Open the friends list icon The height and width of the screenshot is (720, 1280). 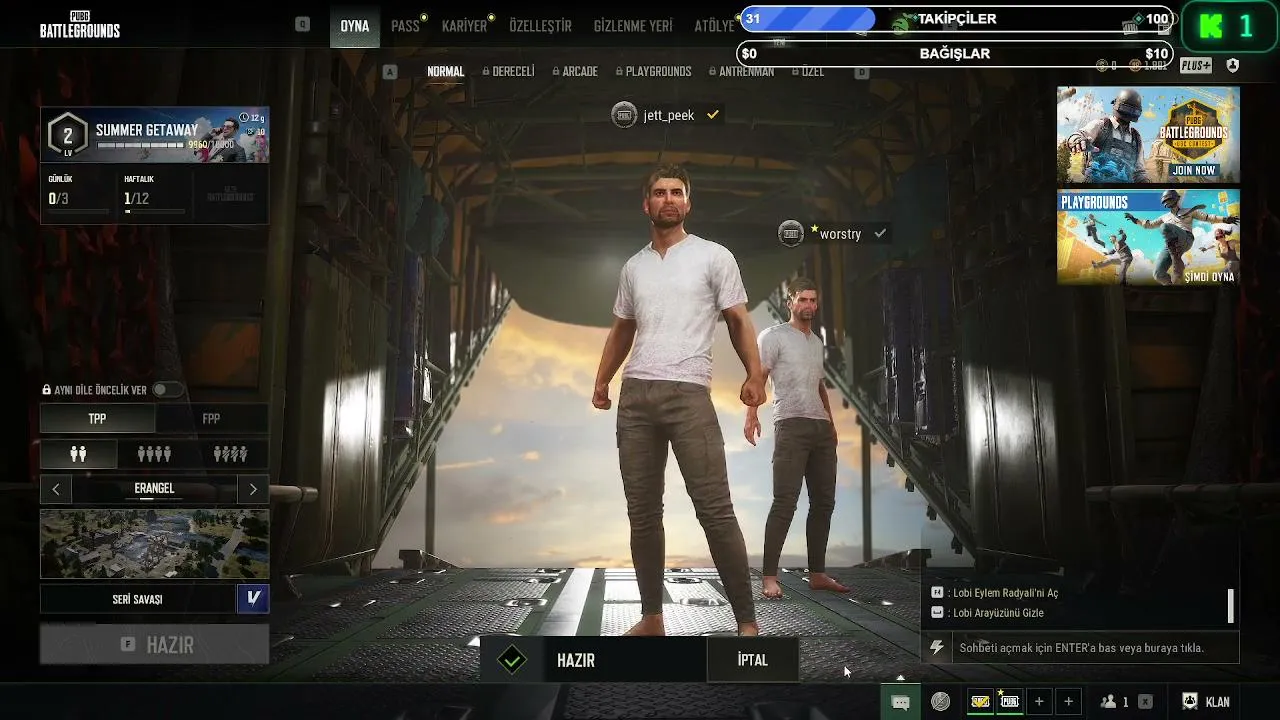tap(1108, 702)
